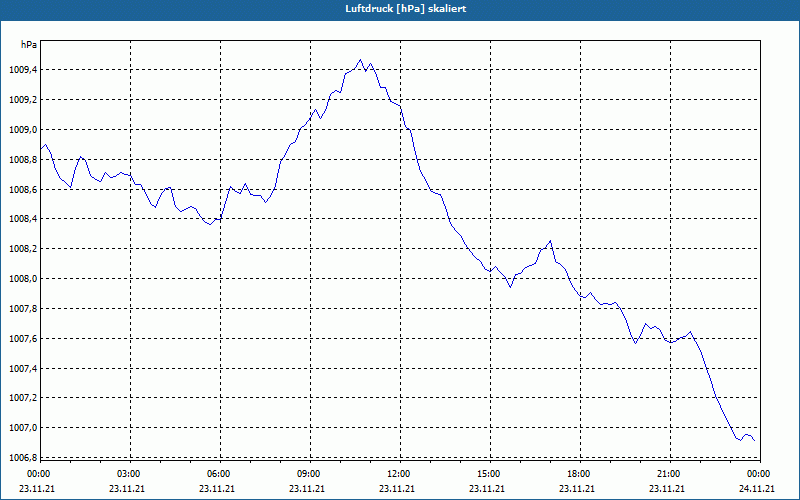Click the "hPa" unit label on the y-axis
The image size is (800, 500).
(29, 45)
